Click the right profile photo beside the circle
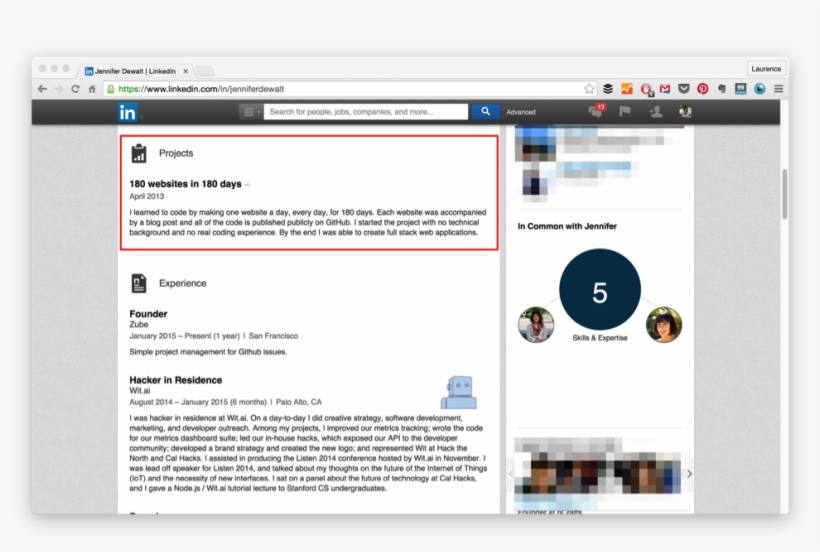Viewport: 820px width, 552px height. (x=664, y=325)
